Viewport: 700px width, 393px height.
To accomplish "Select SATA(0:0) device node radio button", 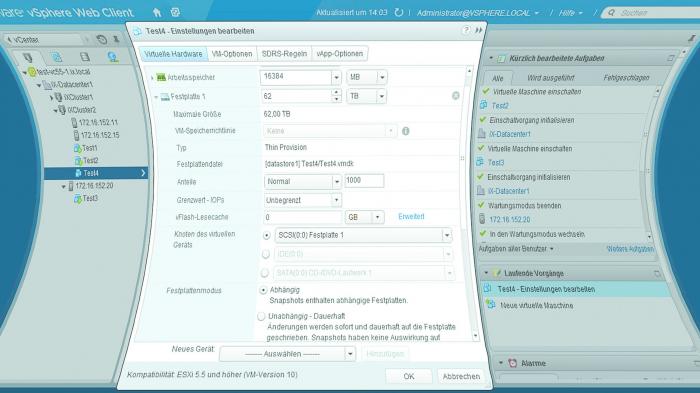I will click(265, 273).
